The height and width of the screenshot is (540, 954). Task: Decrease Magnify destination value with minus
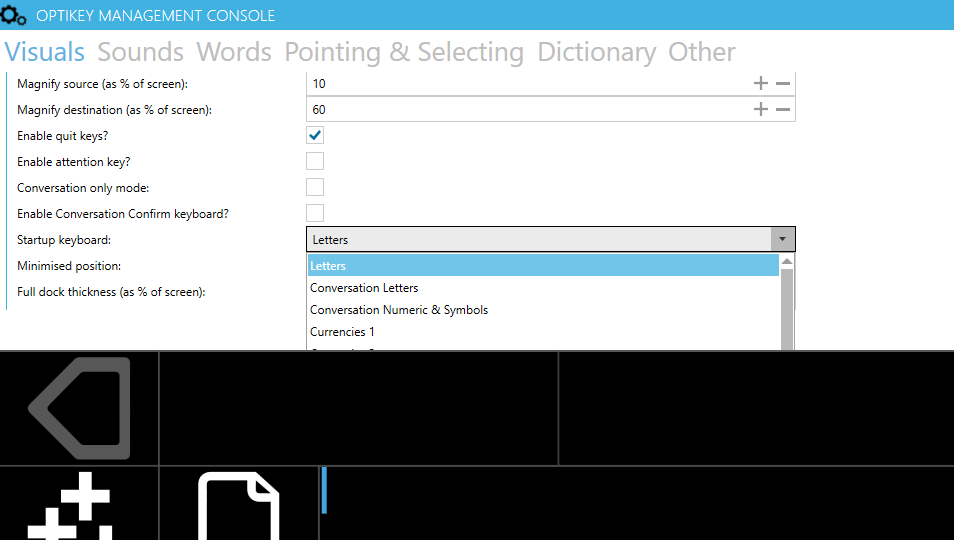click(x=783, y=109)
